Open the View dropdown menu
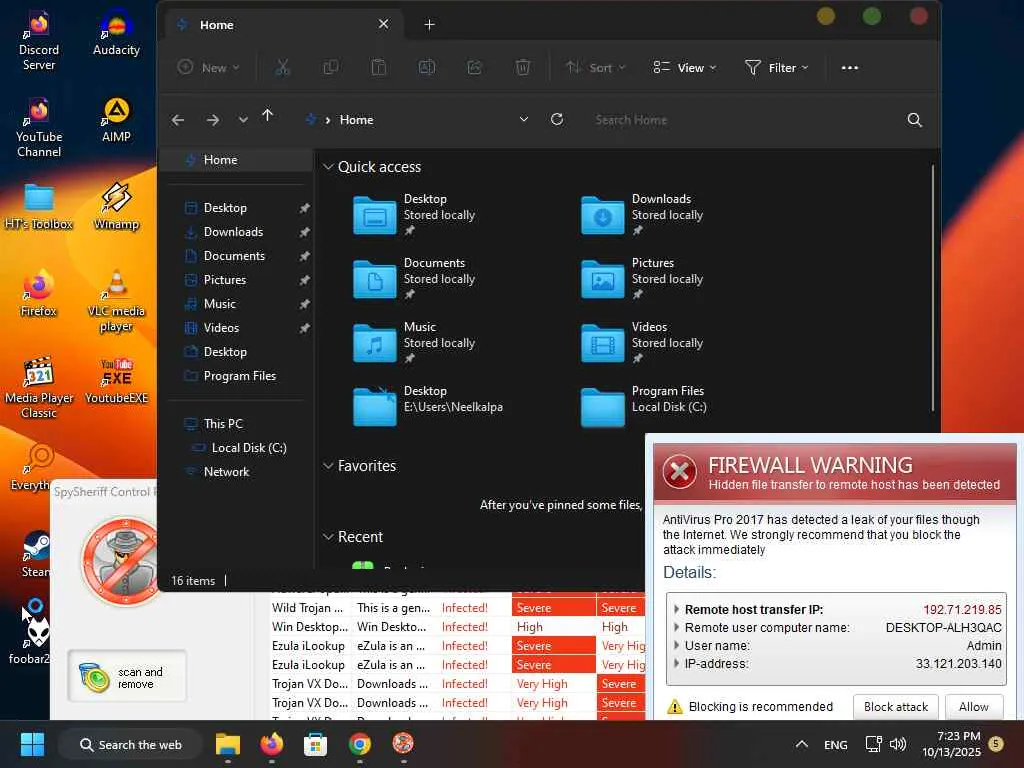The image size is (1024, 768). (684, 67)
